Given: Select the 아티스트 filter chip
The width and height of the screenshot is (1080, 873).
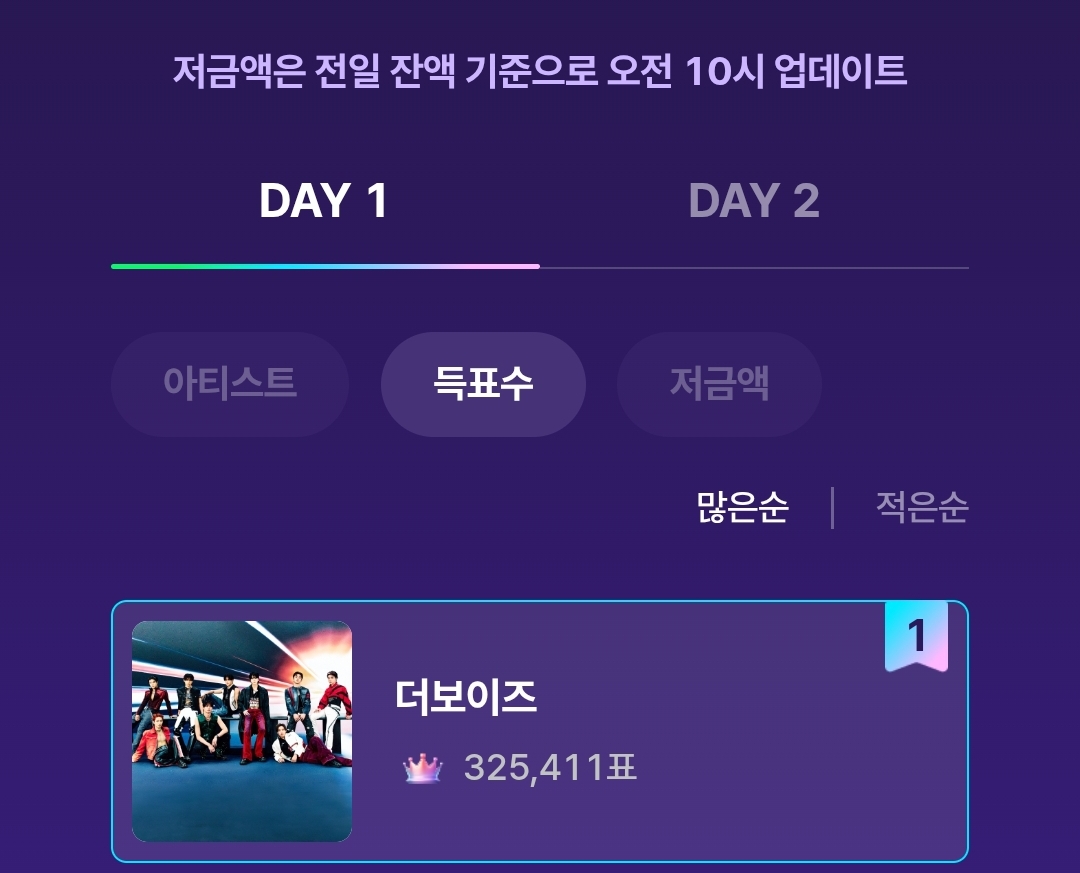Looking at the screenshot, I should pos(230,384).
